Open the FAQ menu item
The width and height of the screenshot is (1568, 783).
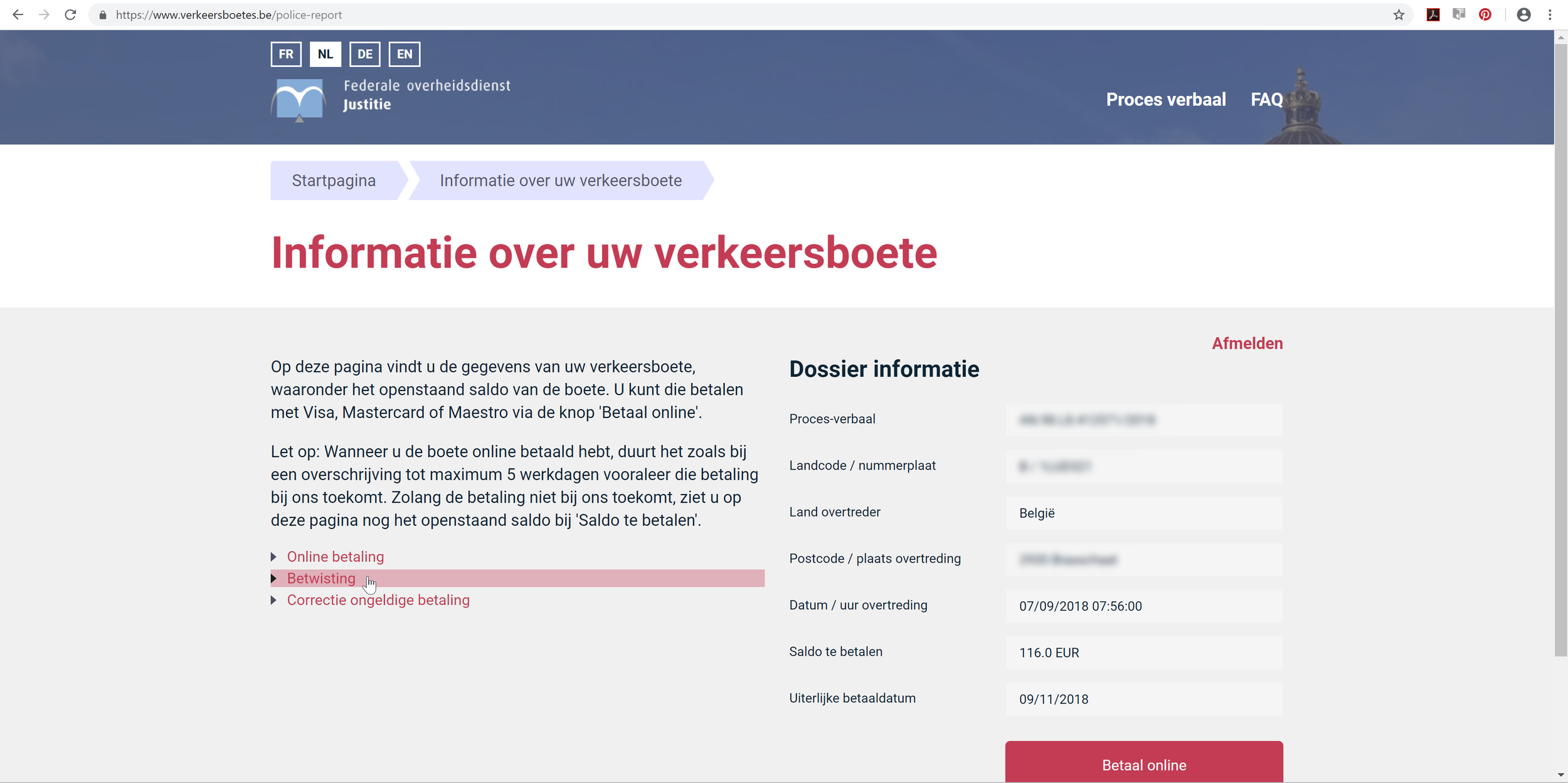[1266, 100]
